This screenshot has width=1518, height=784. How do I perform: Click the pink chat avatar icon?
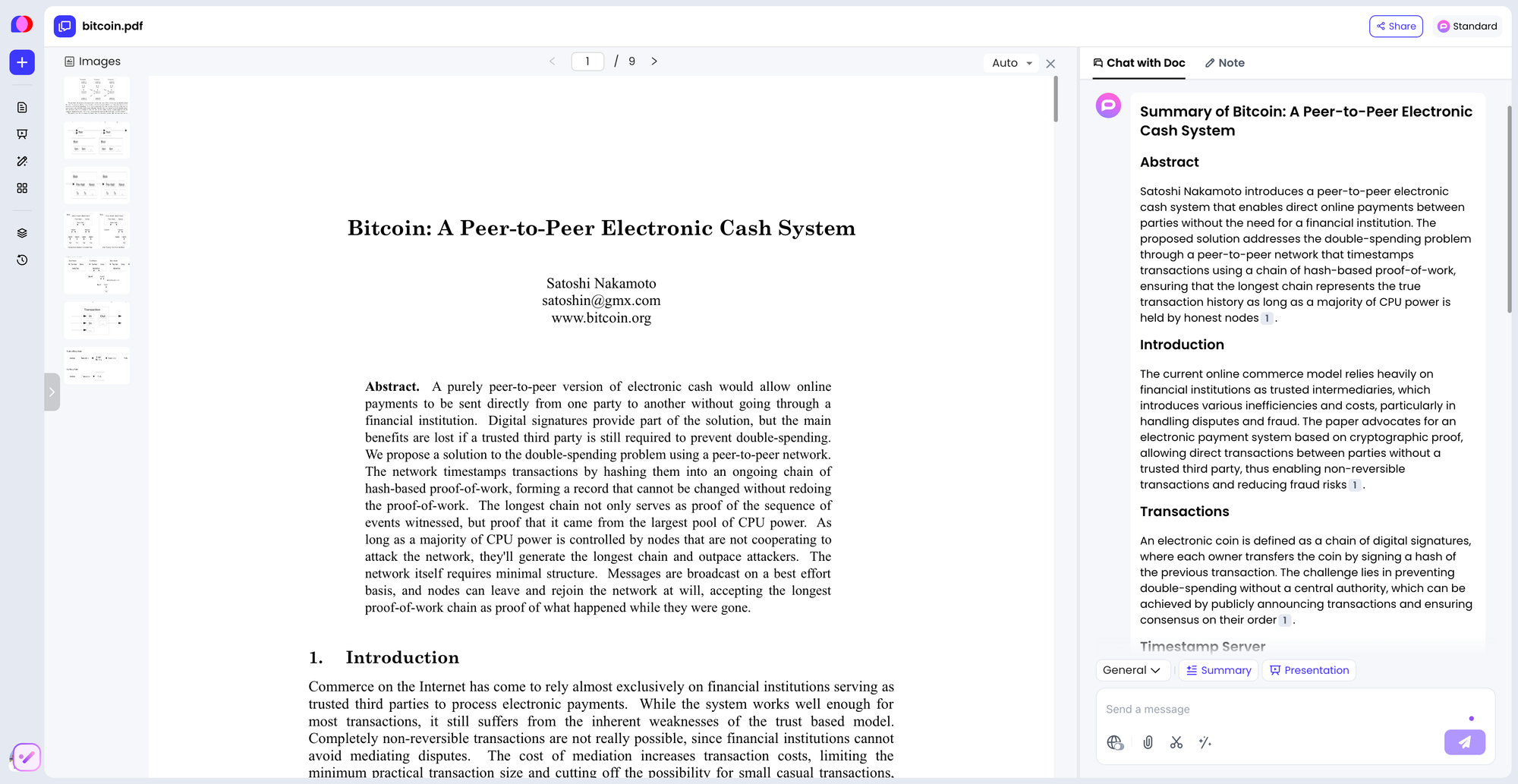(1108, 105)
